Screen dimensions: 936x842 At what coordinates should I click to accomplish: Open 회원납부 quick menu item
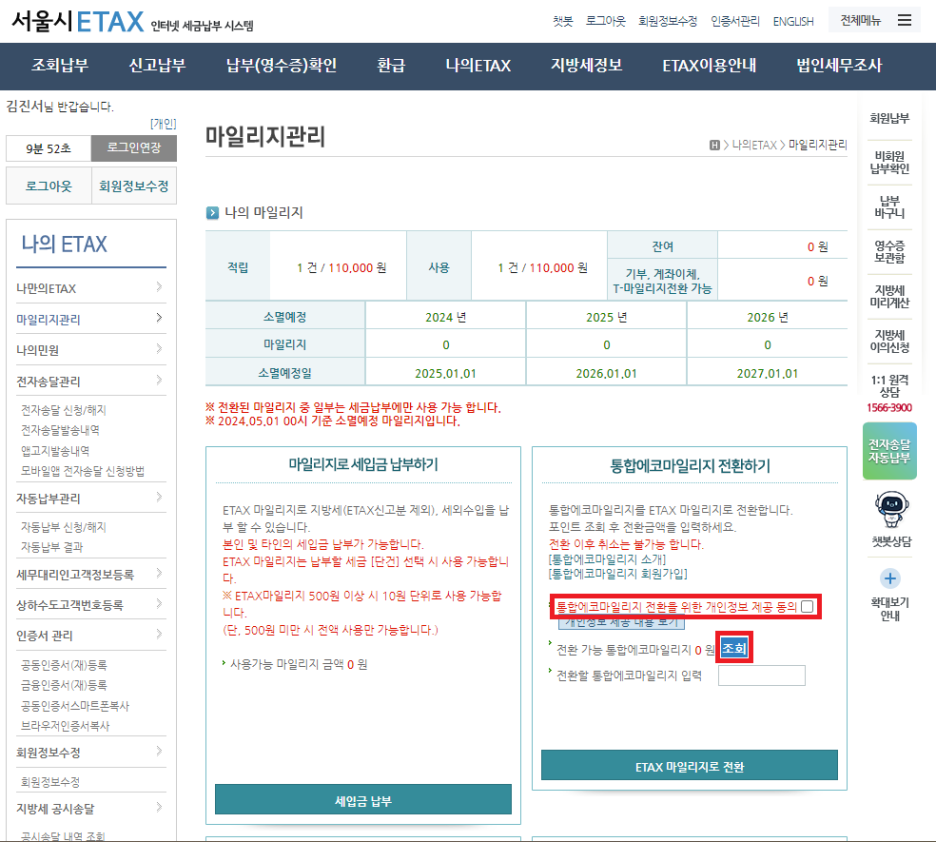pos(889,118)
